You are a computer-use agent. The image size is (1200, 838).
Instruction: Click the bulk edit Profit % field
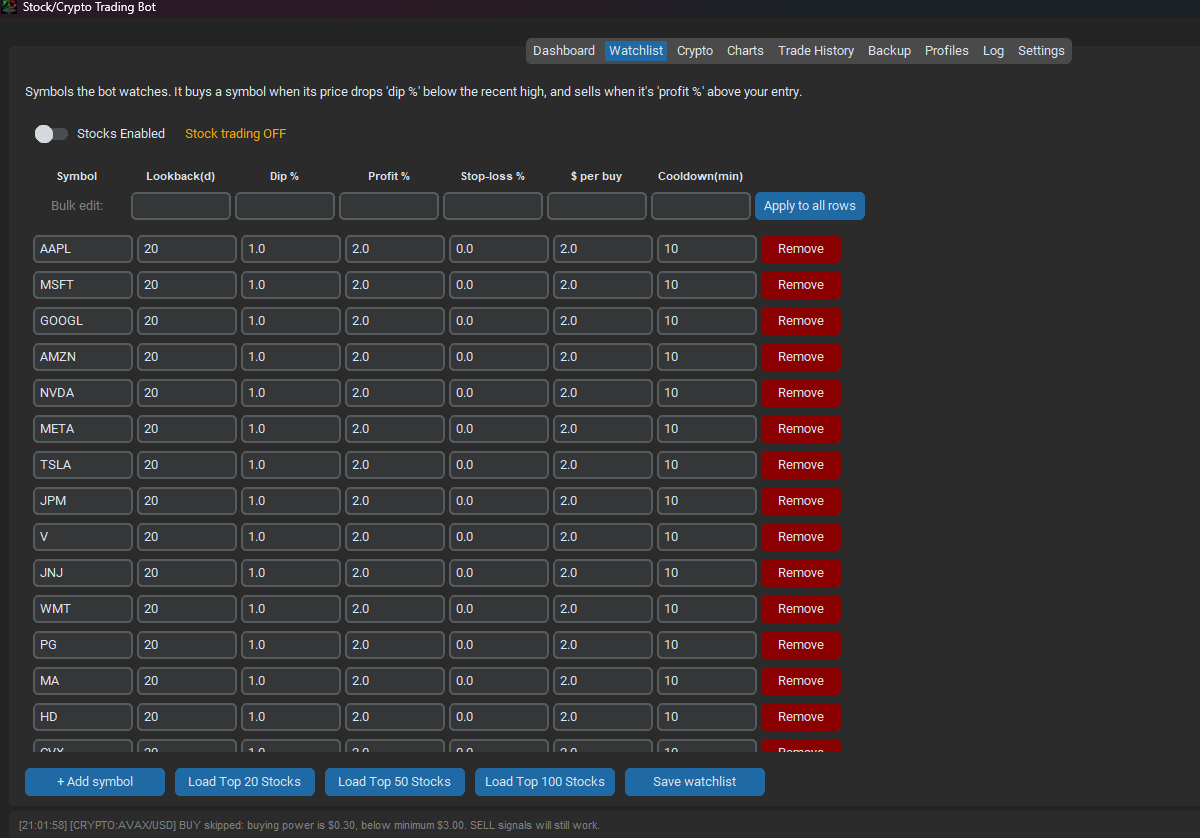(389, 206)
